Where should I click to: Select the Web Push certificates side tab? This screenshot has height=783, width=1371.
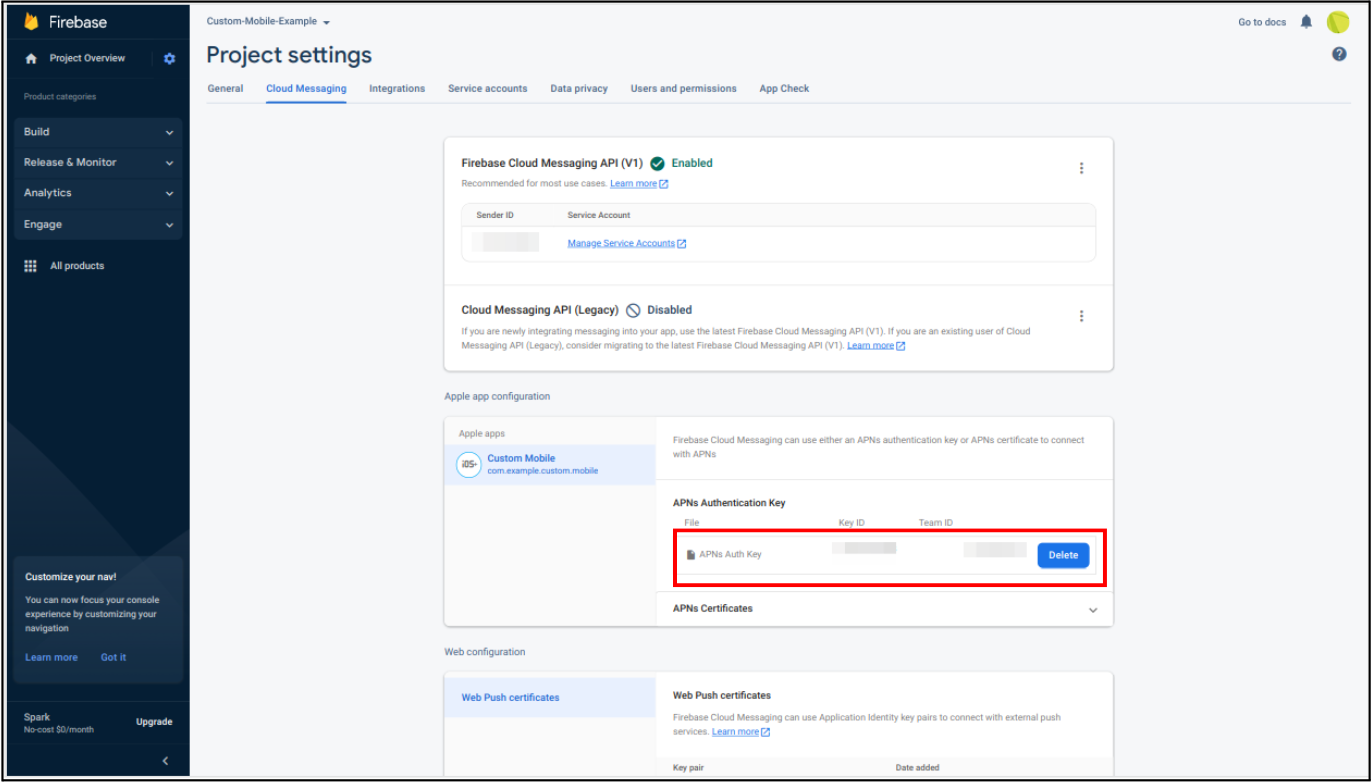550,698
